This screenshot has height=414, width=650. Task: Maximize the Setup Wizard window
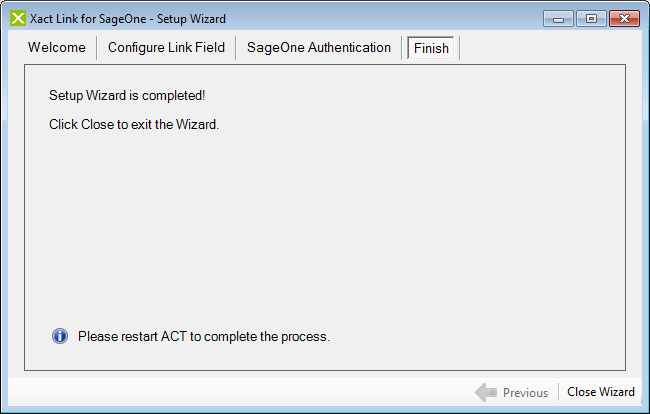[591, 19]
